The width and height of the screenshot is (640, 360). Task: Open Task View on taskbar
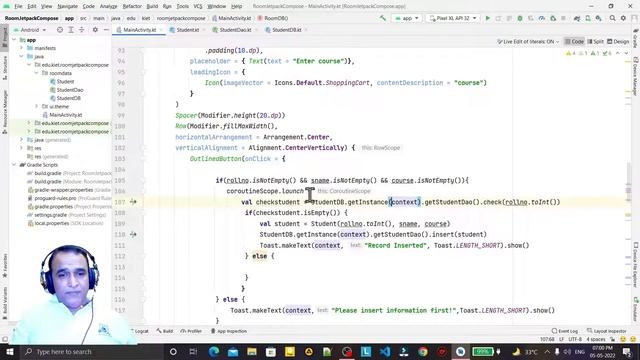193,351
